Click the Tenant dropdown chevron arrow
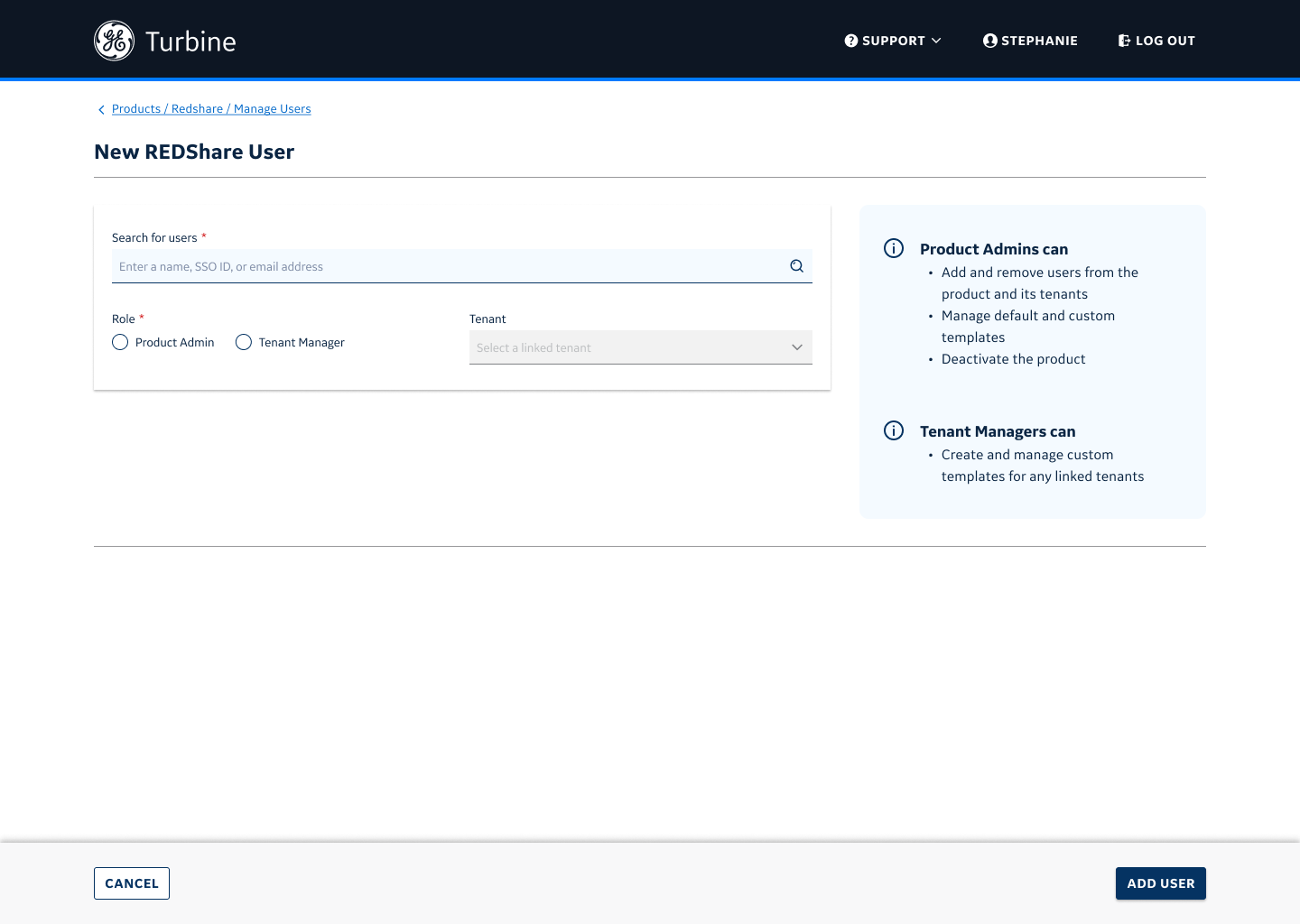This screenshot has width=1300, height=924. [x=796, y=347]
